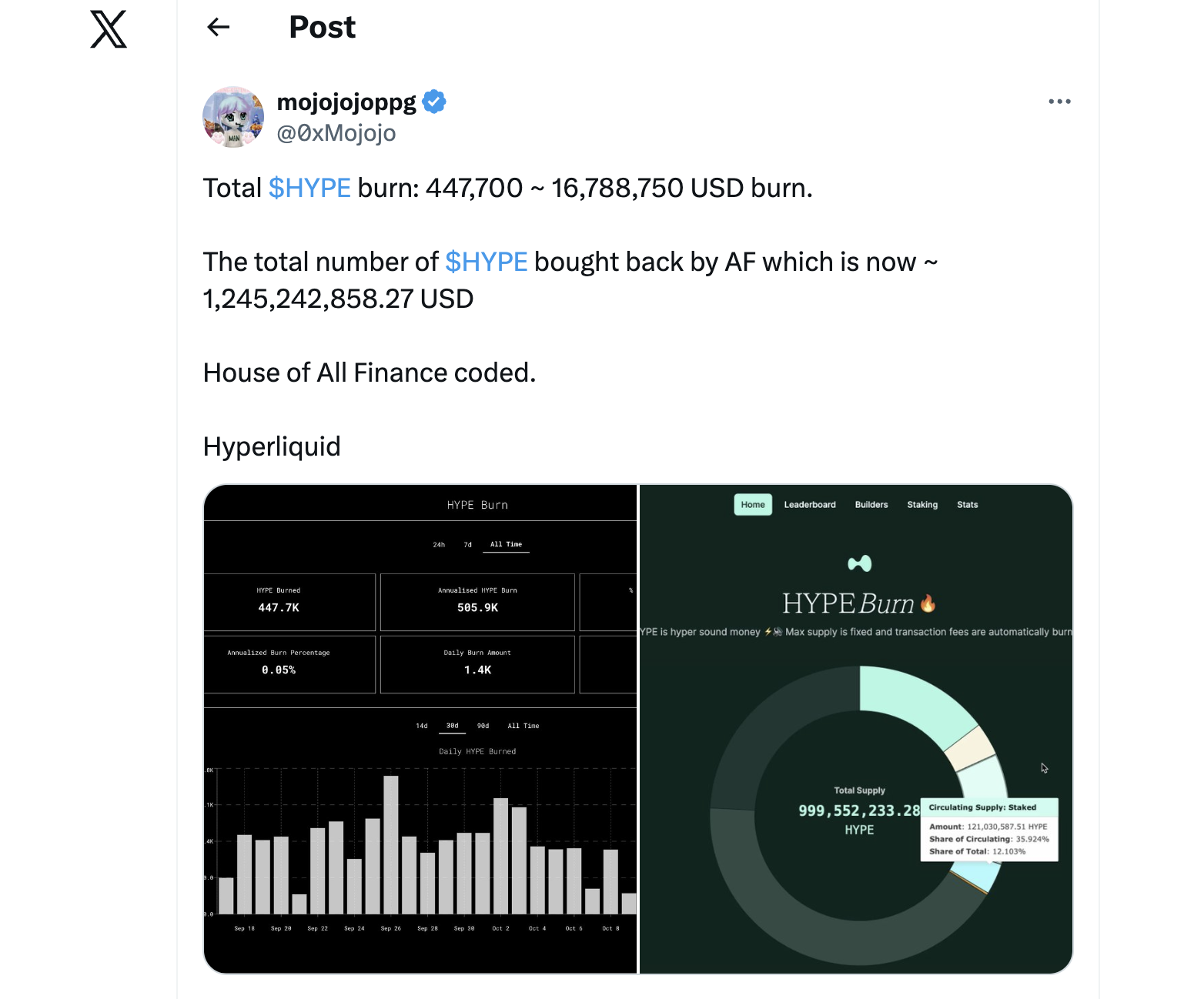This screenshot has width=1204, height=999.
Task: Click the X logo icon
Action: click(109, 30)
